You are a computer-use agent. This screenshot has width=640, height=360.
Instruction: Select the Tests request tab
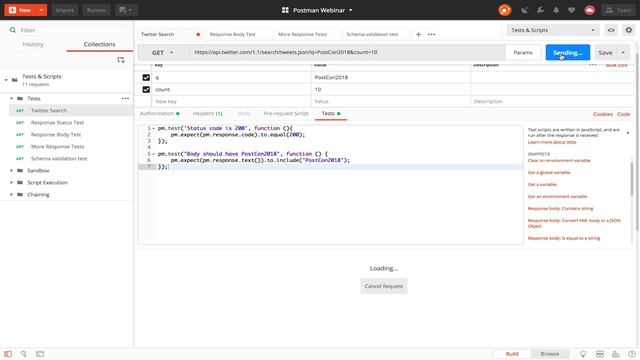pyautogui.click(x=331, y=113)
